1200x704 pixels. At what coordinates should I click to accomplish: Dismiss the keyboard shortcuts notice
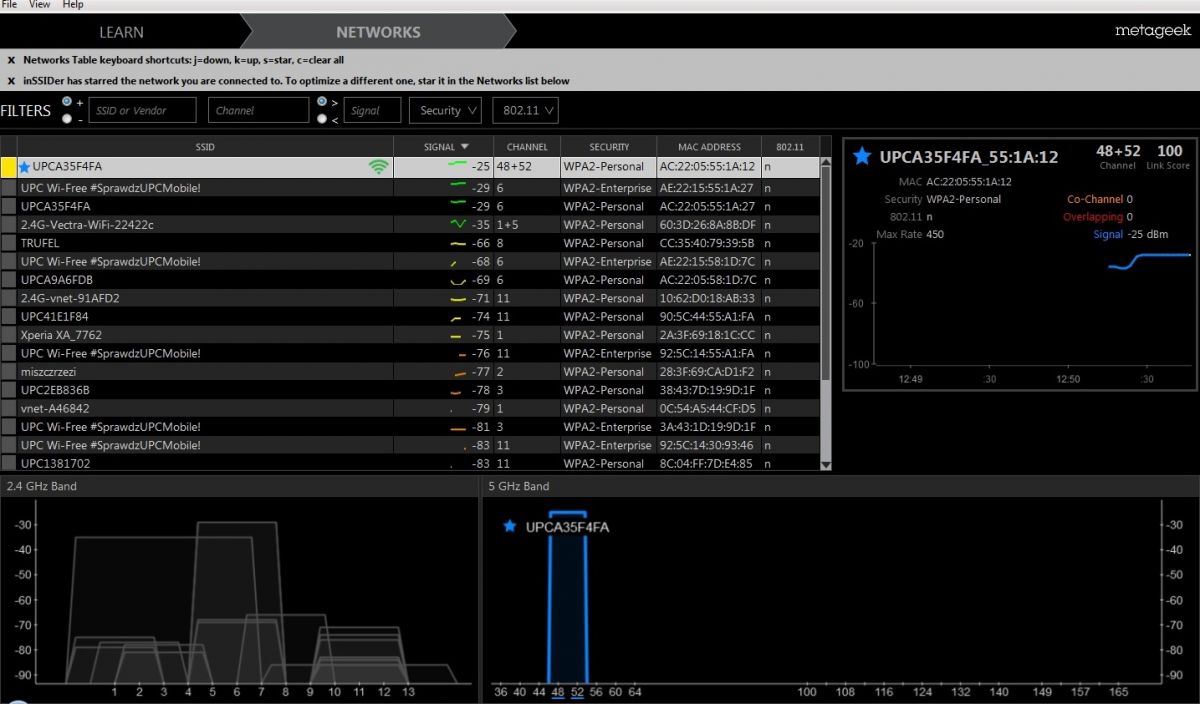click(11, 60)
